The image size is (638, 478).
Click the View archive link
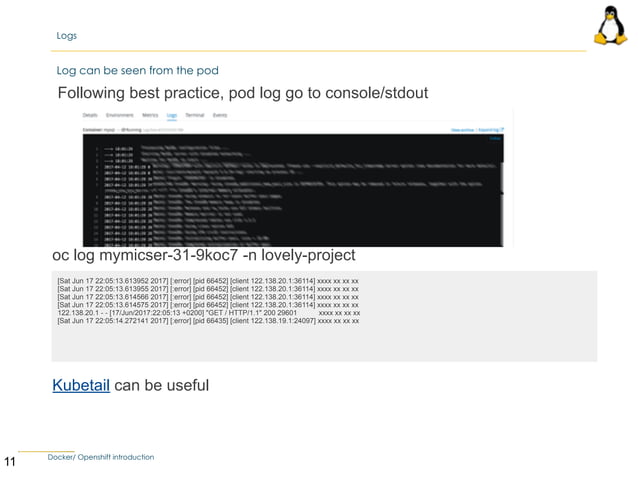point(463,130)
